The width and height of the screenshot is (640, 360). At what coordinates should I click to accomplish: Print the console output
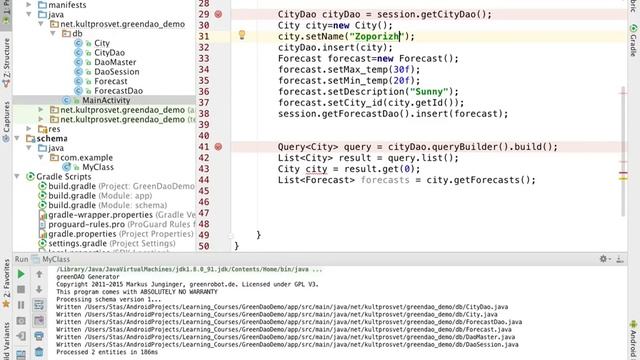tap(39, 336)
